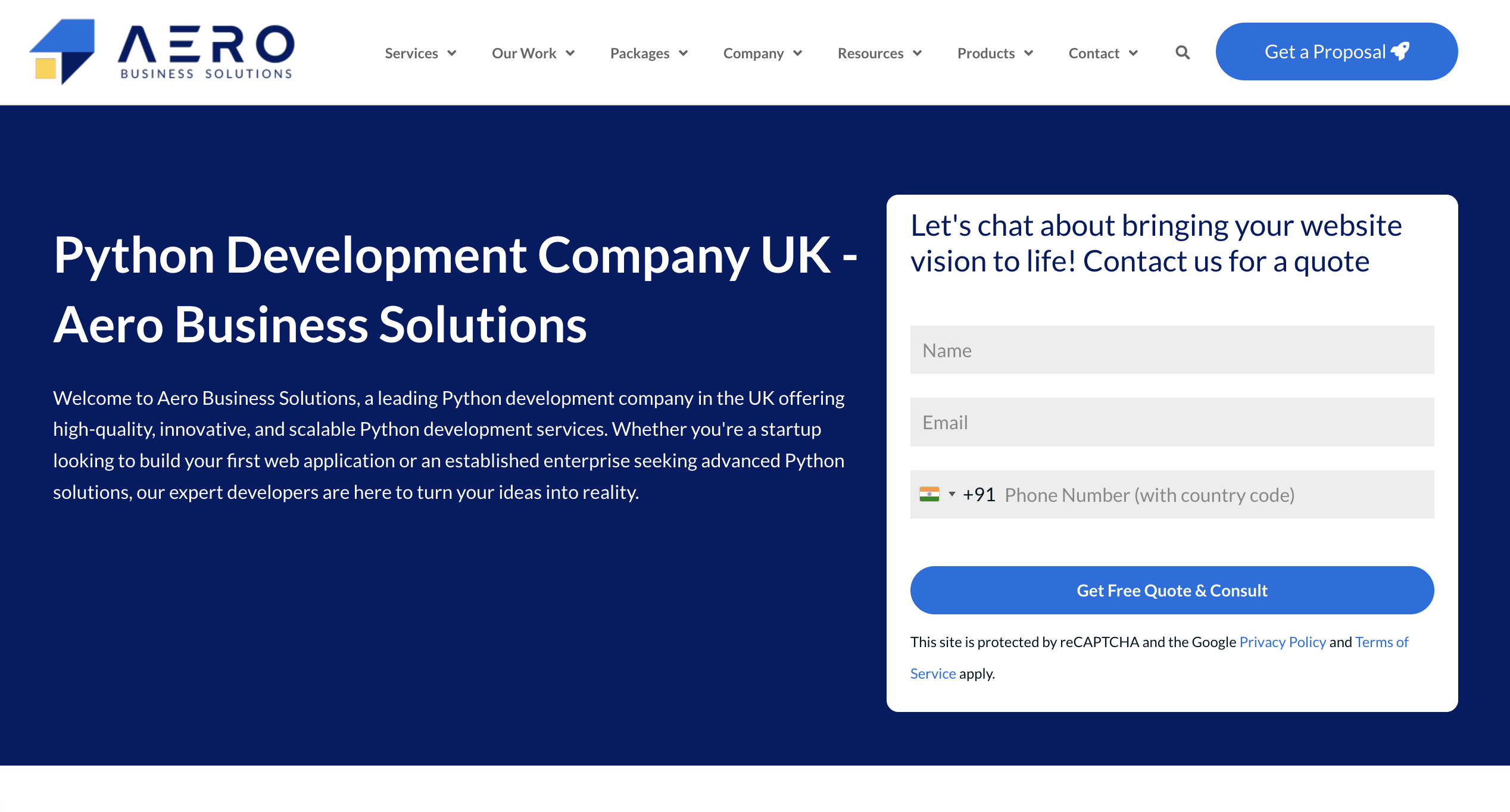Open the Our Work menu

point(524,53)
